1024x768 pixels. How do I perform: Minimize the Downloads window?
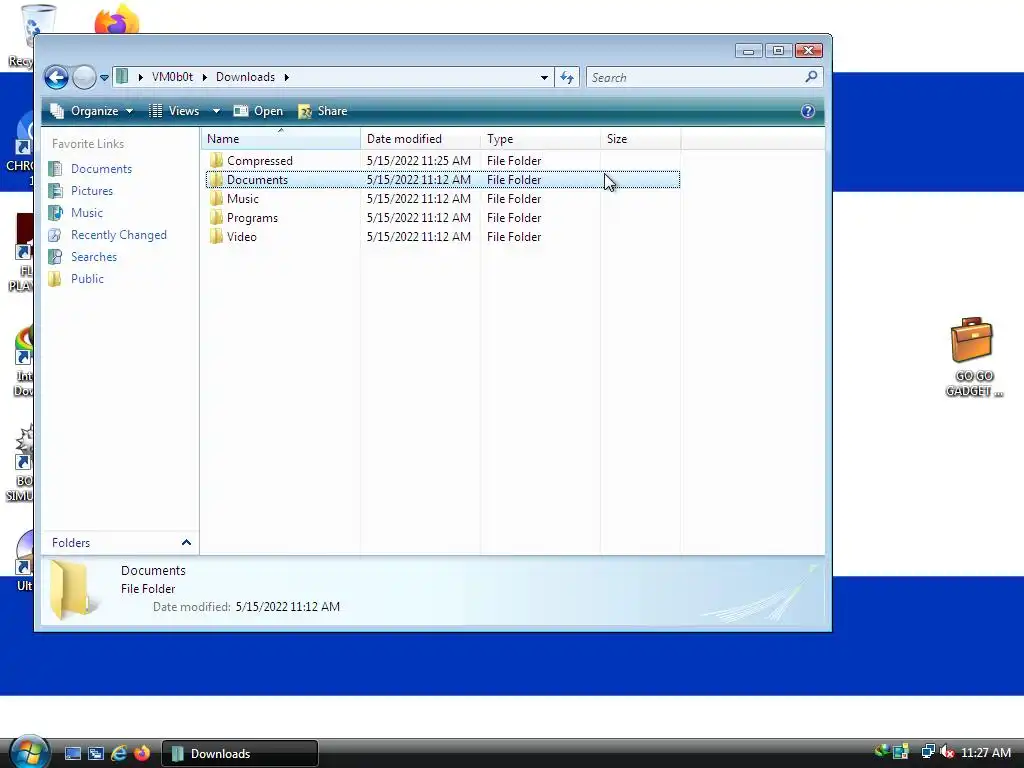click(x=748, y=50)
